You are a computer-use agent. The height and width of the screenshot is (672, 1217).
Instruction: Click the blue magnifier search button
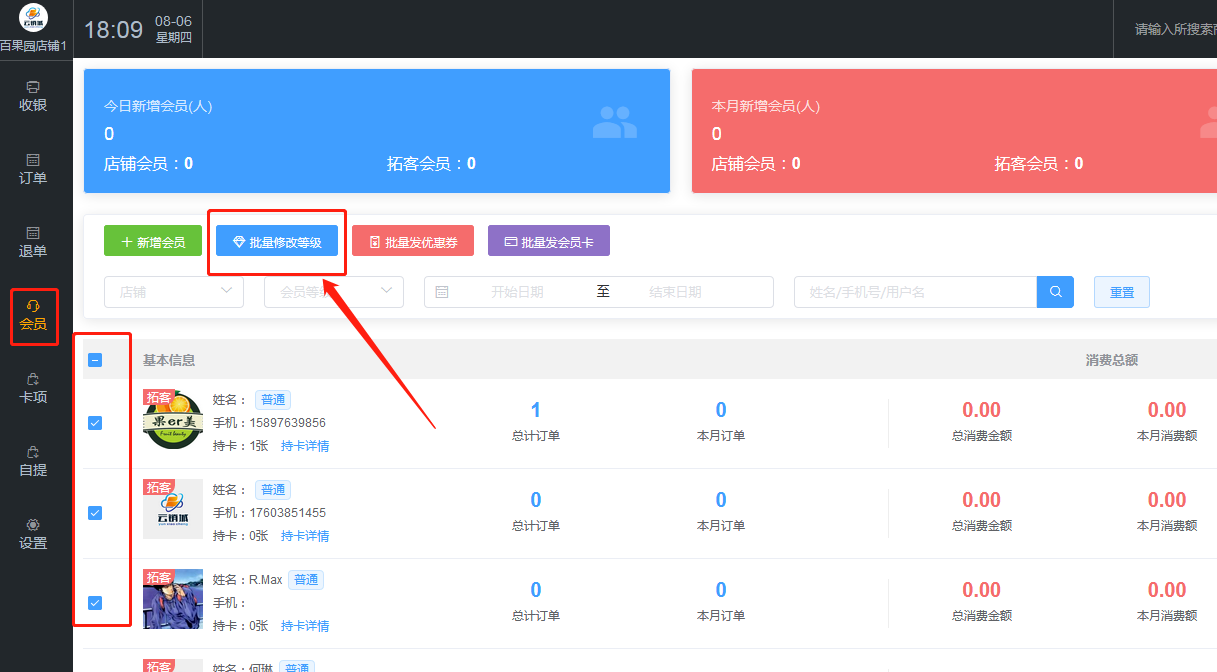pos(1055,292)
